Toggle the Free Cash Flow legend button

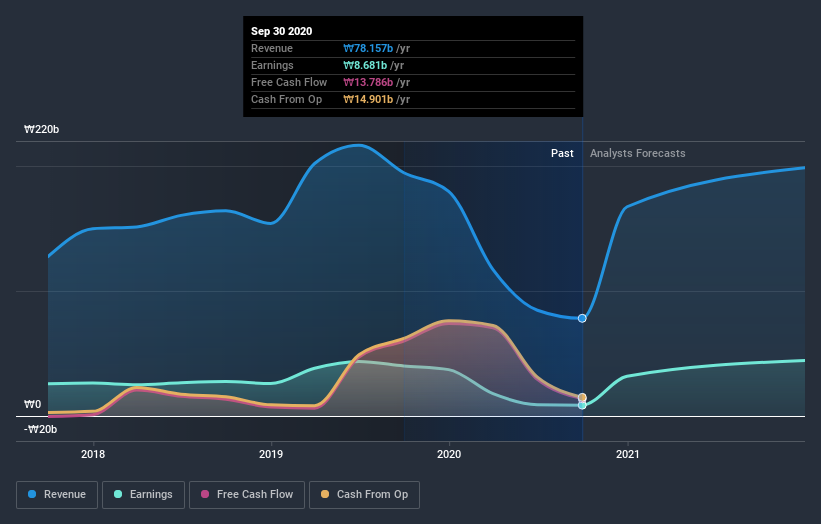247,495
